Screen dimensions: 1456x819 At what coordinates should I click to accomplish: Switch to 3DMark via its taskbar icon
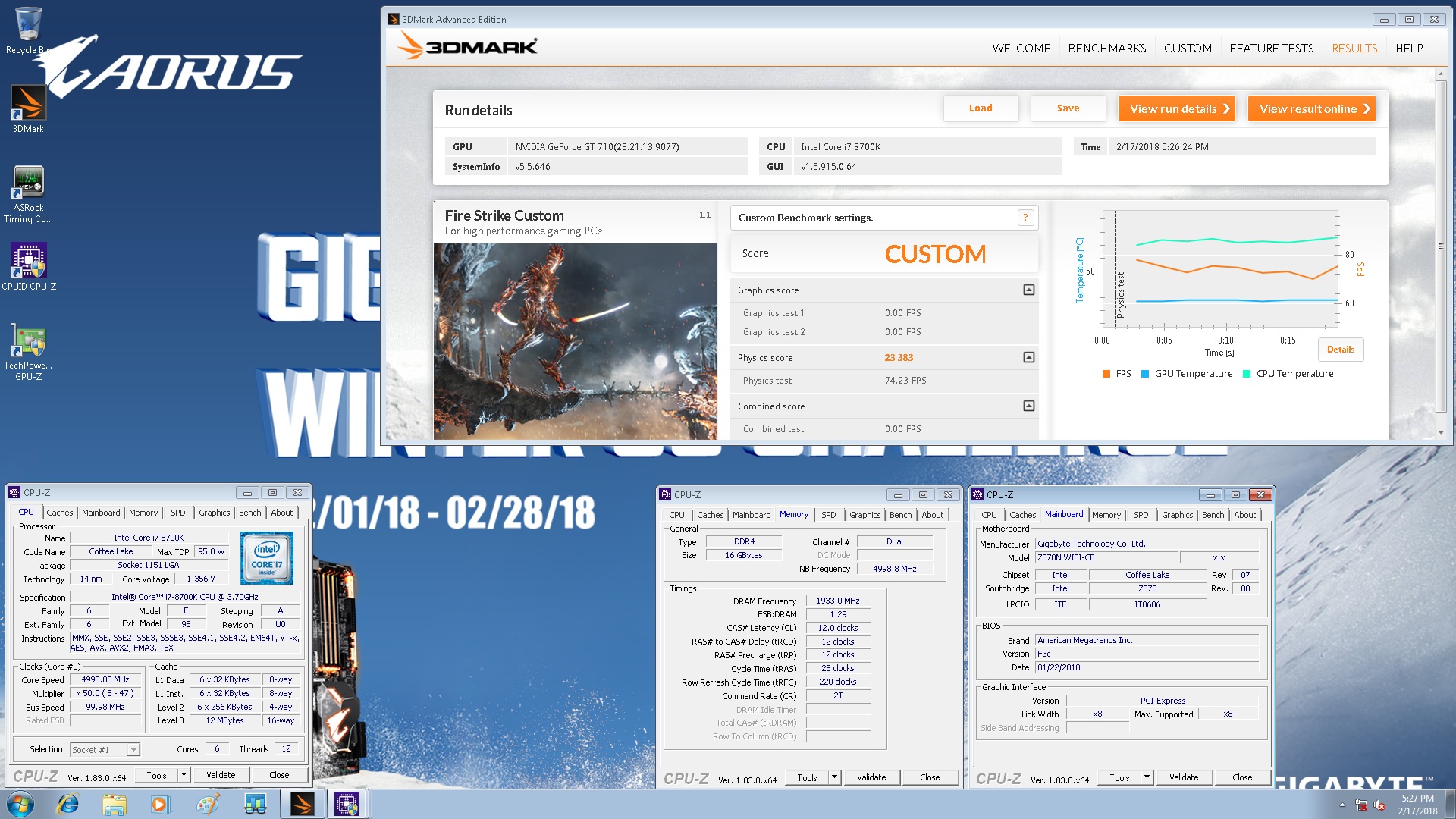click(302, 804)
